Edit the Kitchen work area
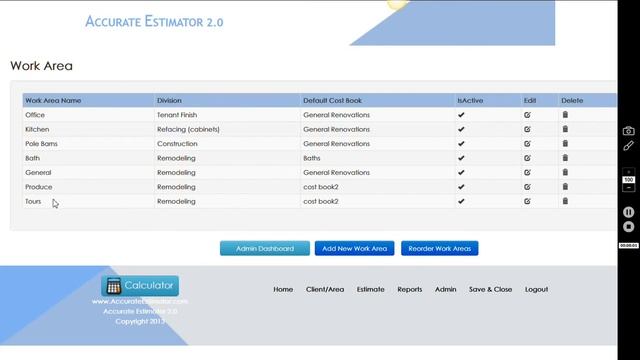 pos(527,129)
